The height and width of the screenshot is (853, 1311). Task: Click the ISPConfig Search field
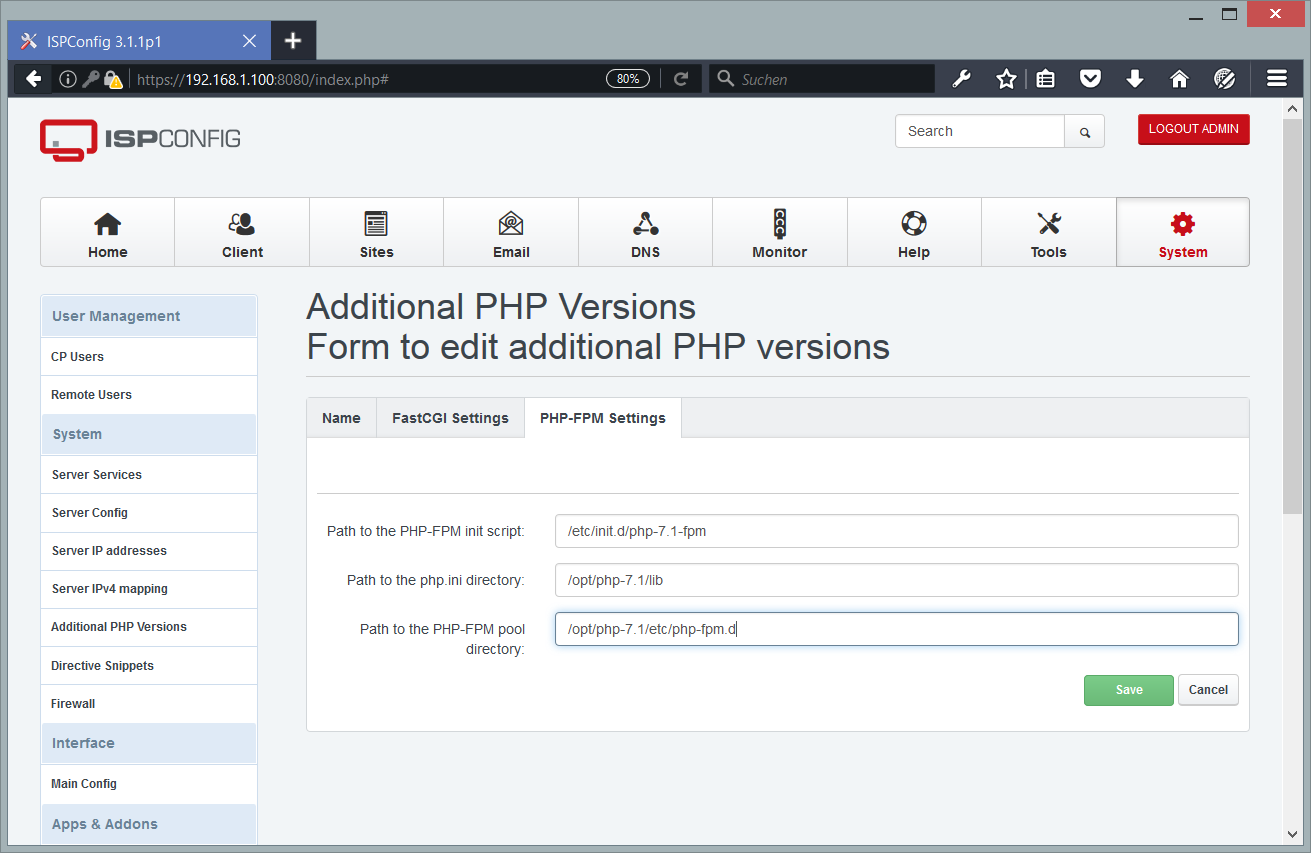980,132
